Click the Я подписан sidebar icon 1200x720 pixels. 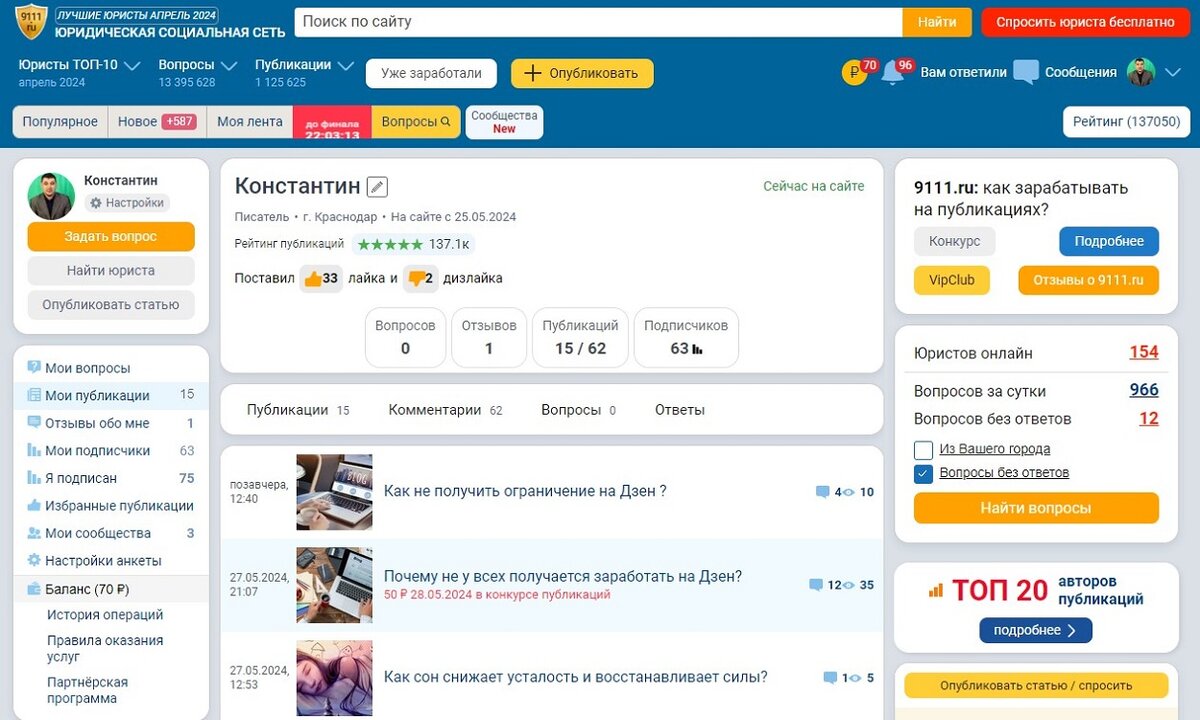[34, 478]
